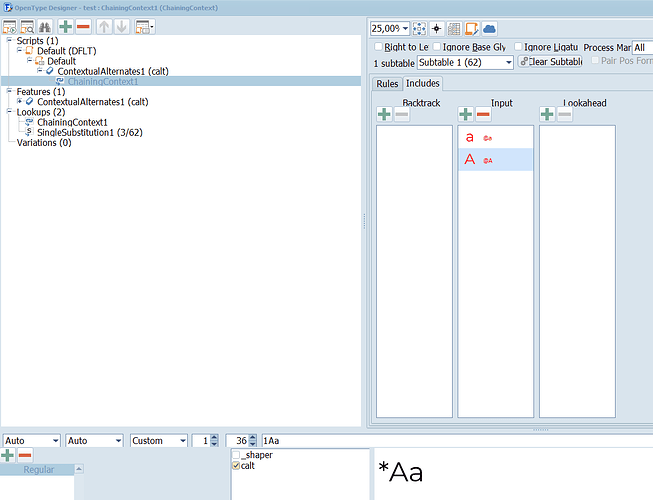Image resolution: width=653 pixels, height=500 pixels.
Task: Select SingleSubstitution1 (3/62) lookup
Action: coord(90,132)
